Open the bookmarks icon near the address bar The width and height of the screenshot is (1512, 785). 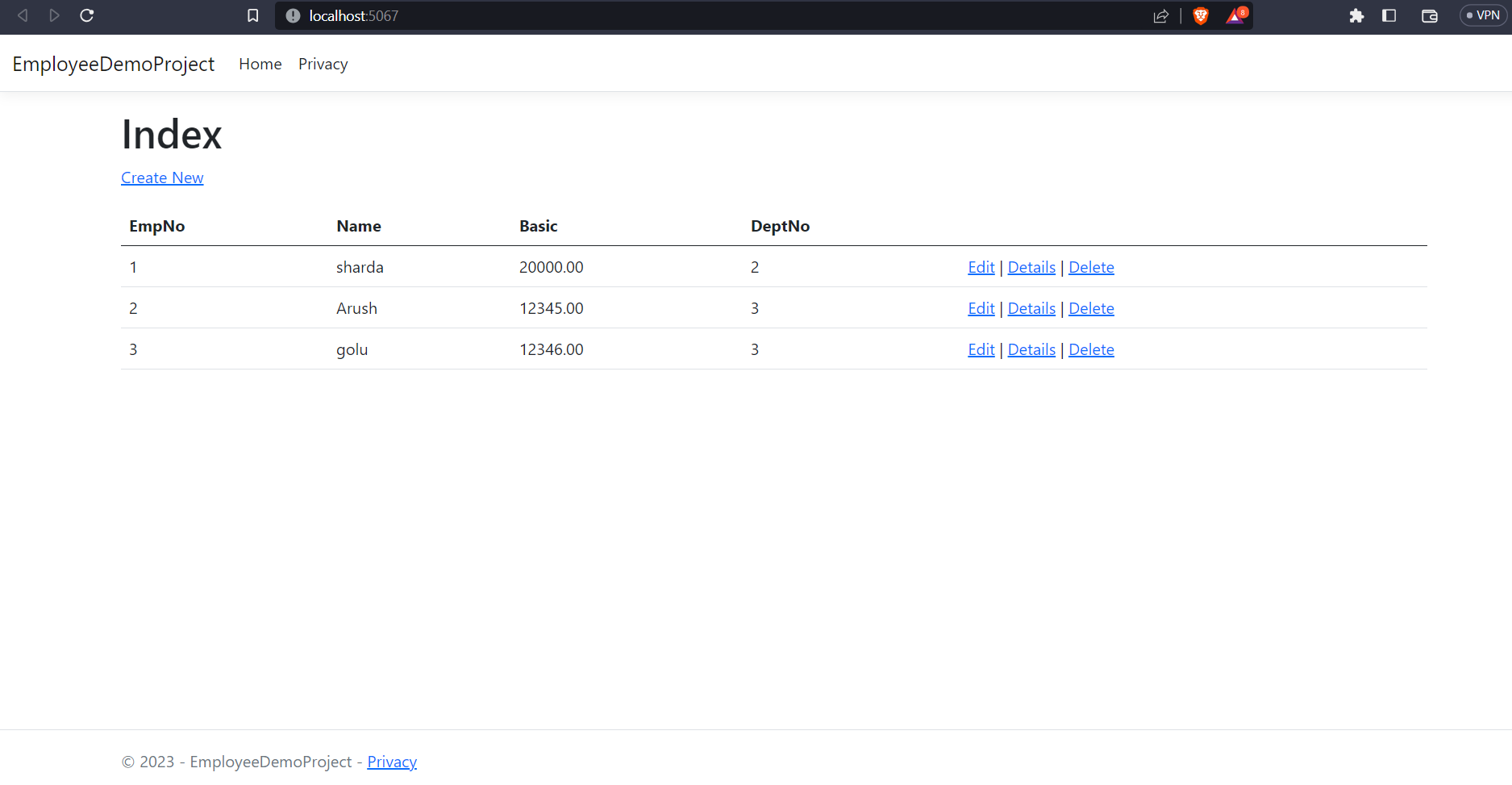tap(252, 15)
